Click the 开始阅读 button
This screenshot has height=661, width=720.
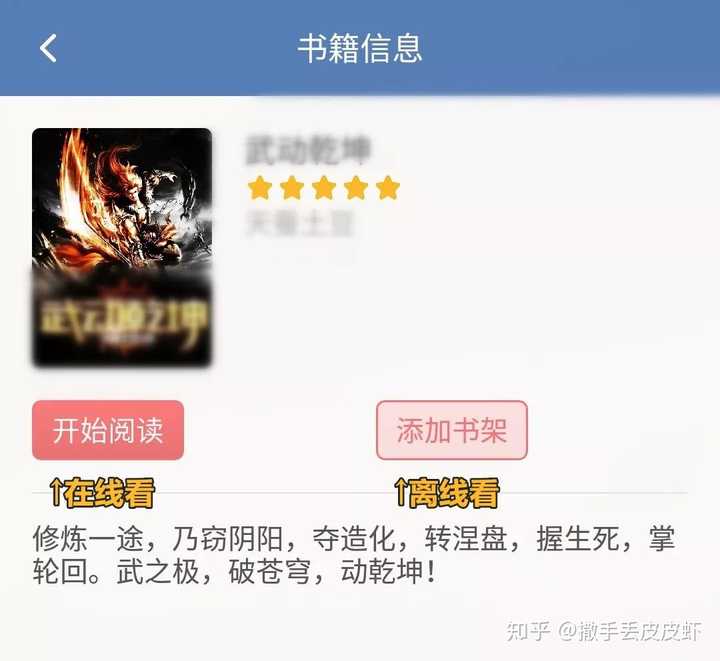[x=108, y=430]
